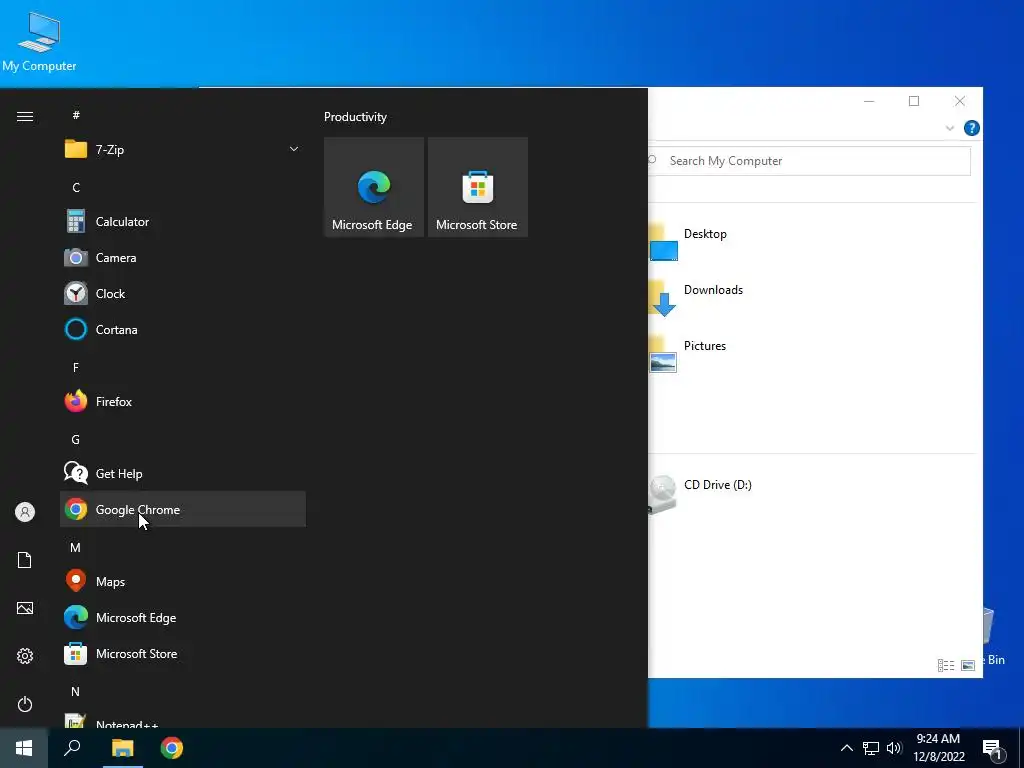
Task: Click the Search My Computer field
Action: pyautogui.click(x=809, y=161)
